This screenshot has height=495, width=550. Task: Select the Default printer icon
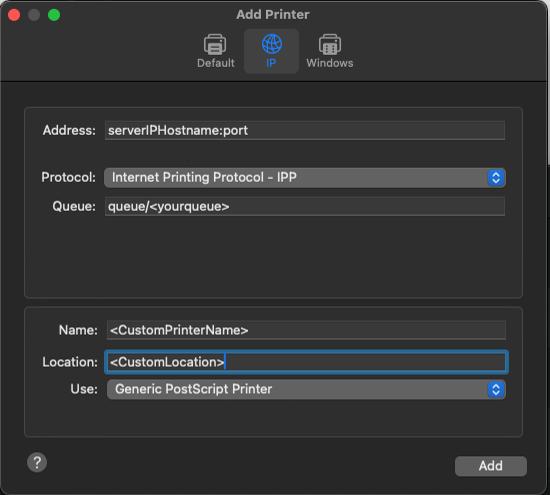(x=215, y=45)
